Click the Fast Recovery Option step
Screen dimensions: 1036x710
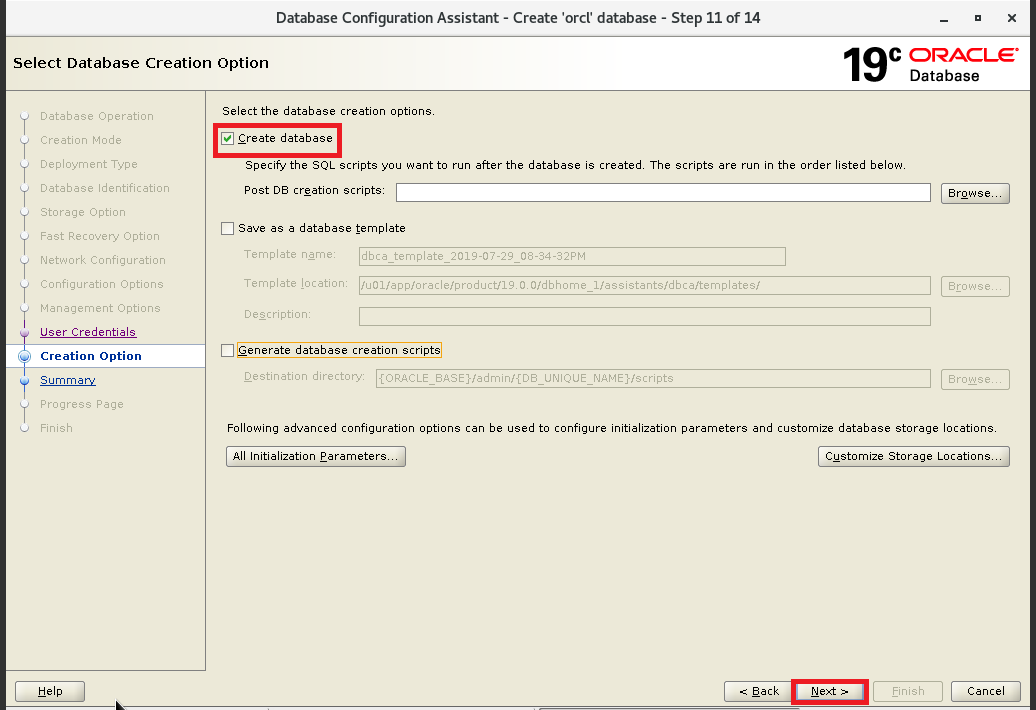(x=100, y=236)
